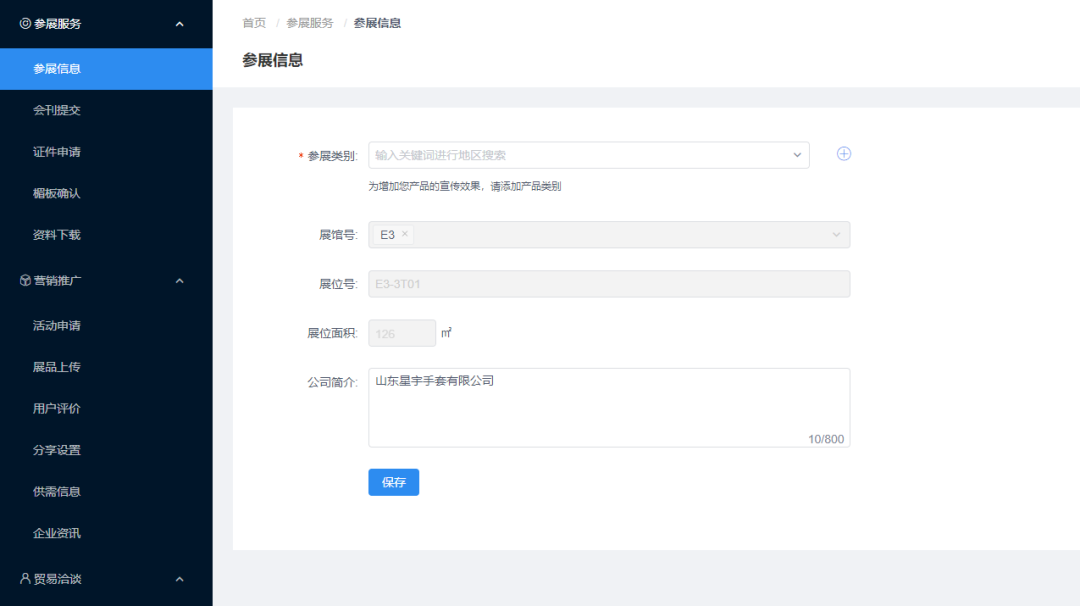Click the 公司简介 field label

tap(332, 382)
